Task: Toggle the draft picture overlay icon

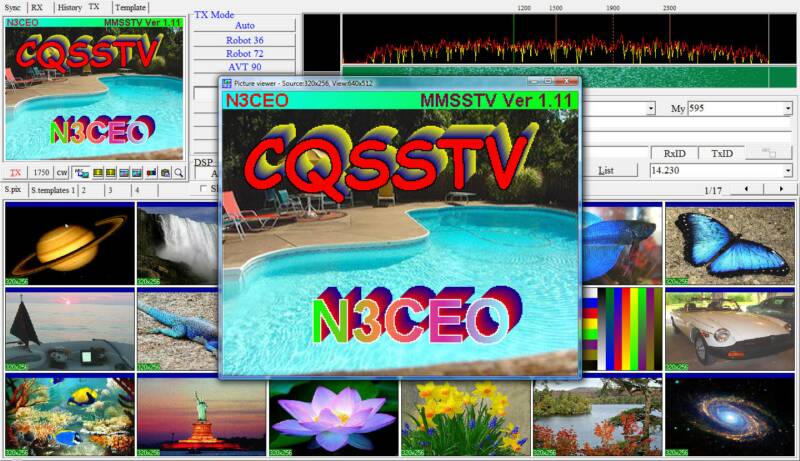Action: [82, 173]
